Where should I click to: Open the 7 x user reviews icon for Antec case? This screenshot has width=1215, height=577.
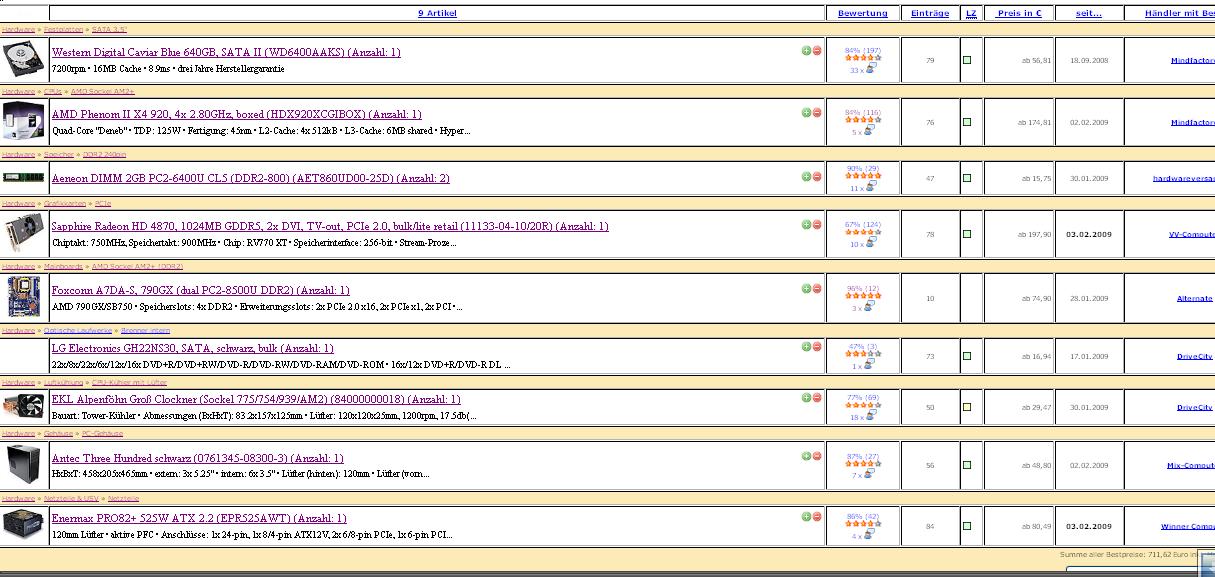tap(870, 475)
